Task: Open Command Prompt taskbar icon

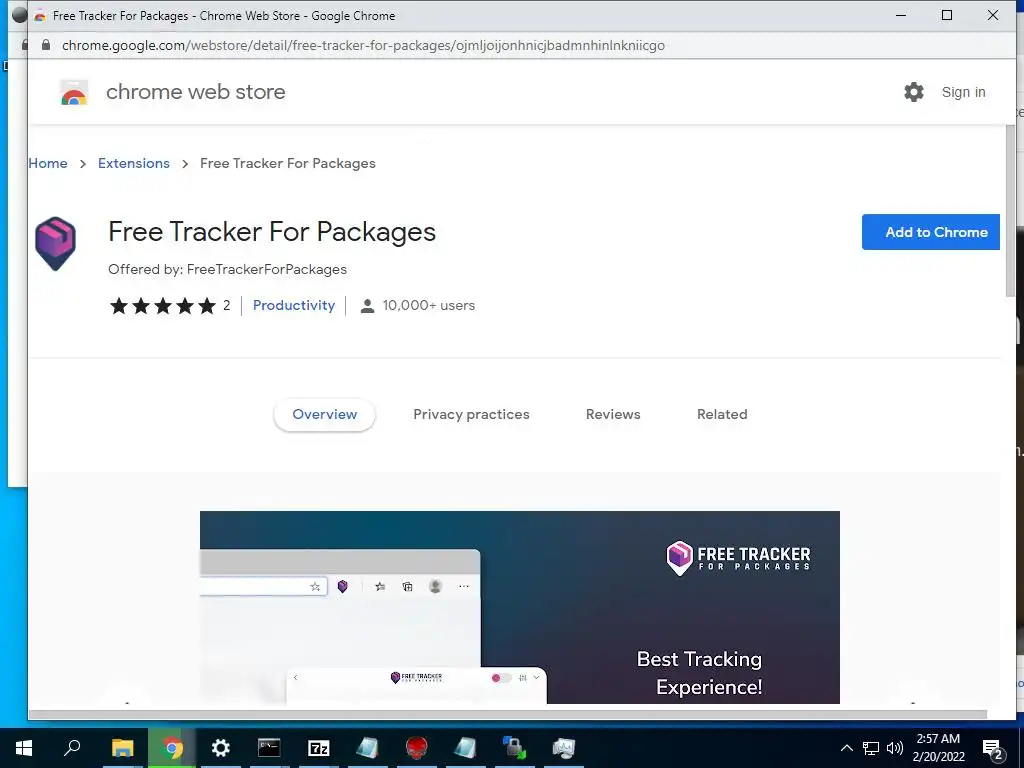Action: (269, 748)
